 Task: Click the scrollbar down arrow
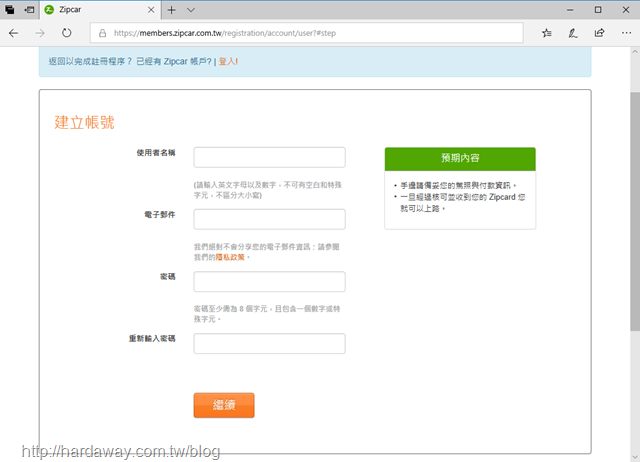click(x=635, y=457)
